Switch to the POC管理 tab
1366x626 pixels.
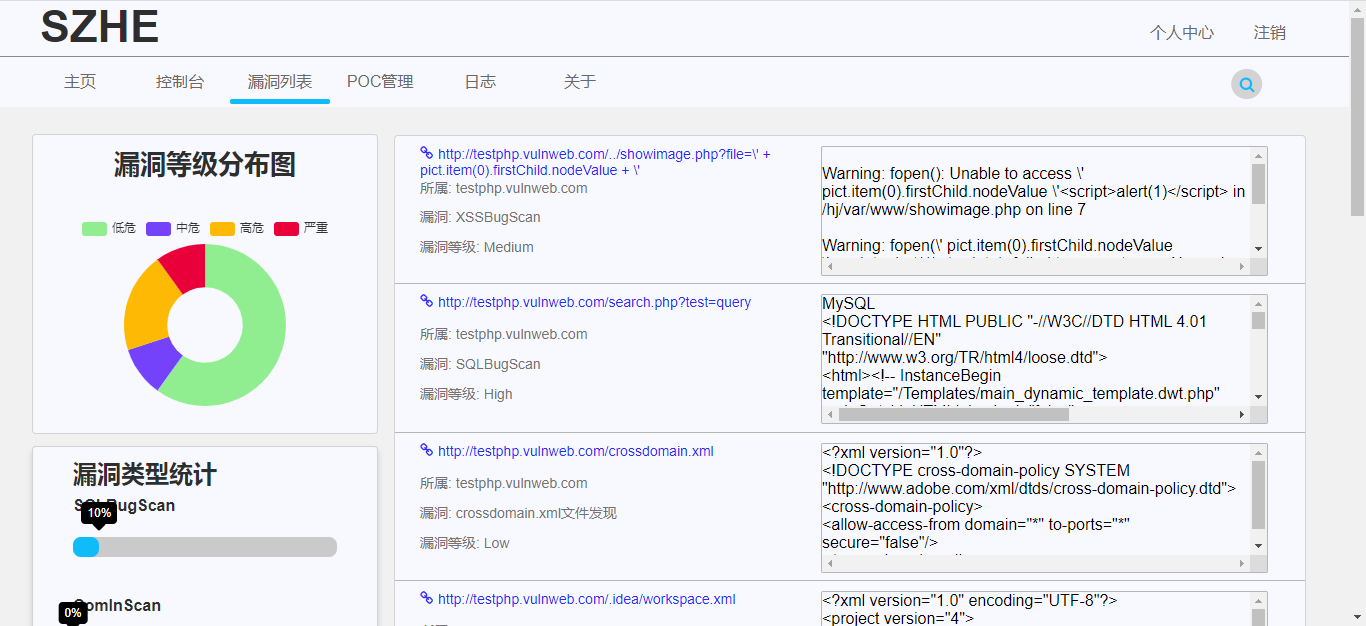380,81
